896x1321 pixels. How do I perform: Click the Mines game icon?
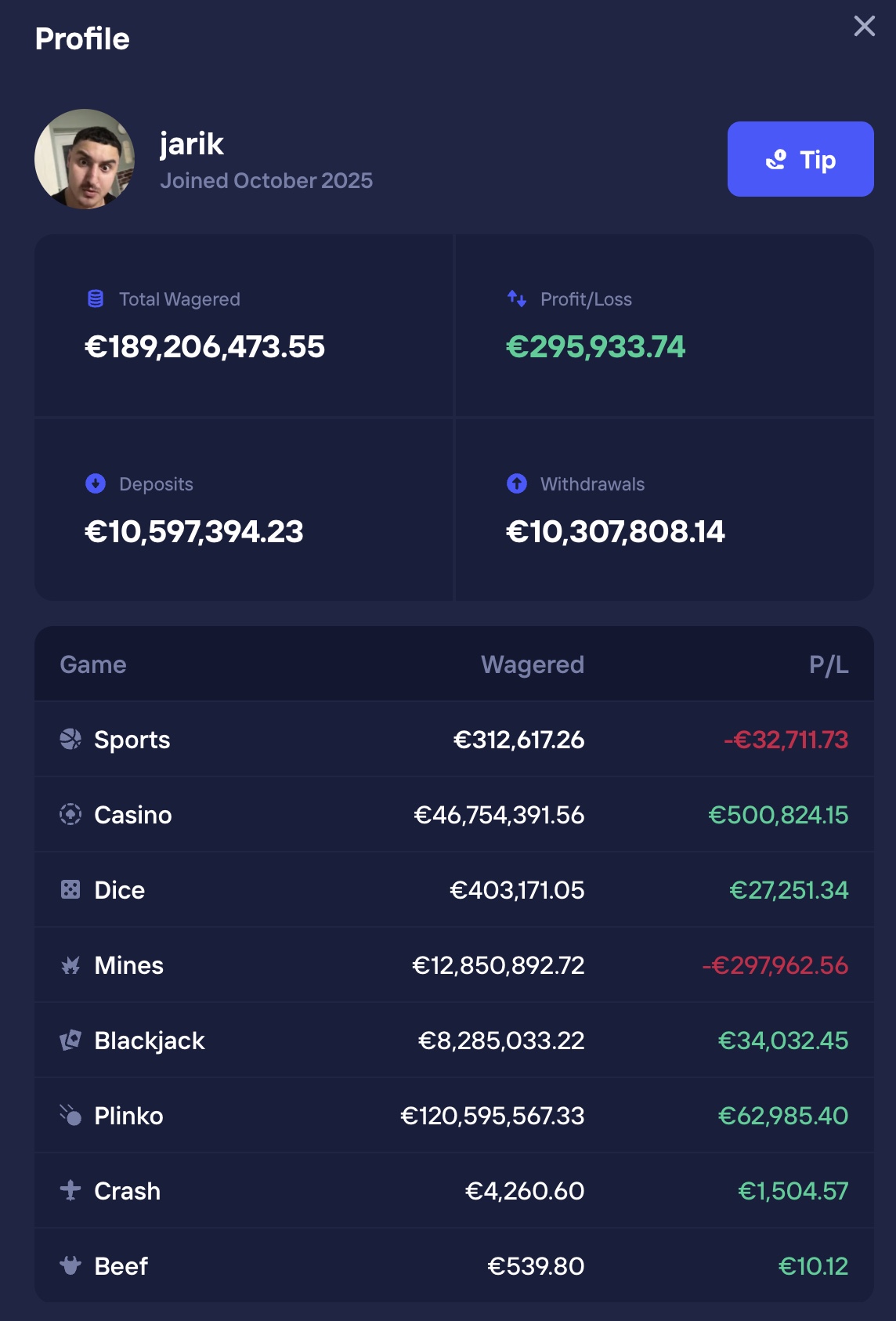(70, 965)
